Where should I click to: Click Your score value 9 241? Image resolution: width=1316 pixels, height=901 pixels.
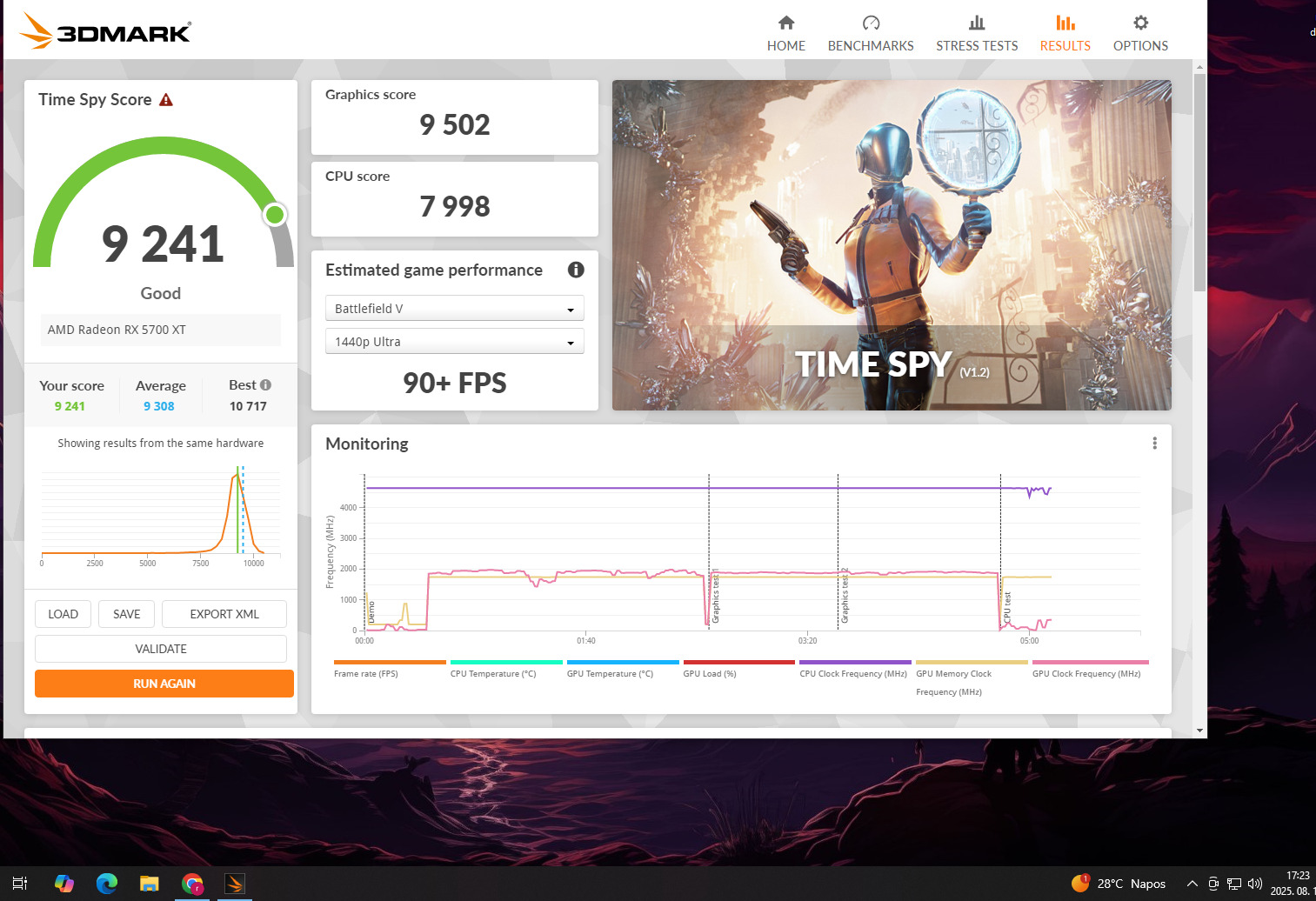click(70, 406)
